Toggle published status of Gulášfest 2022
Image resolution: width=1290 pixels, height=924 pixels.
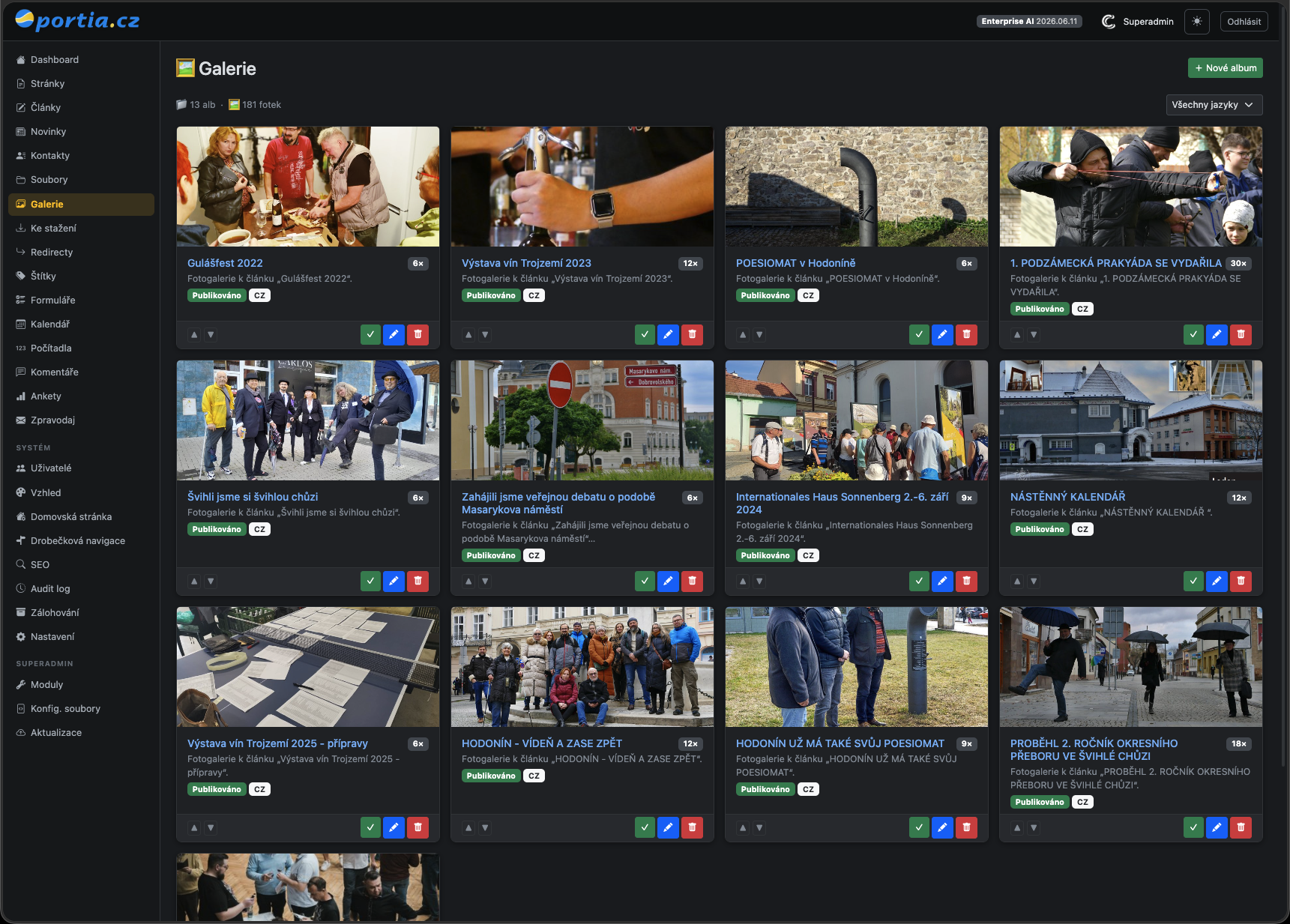click(x=370, y=334)
